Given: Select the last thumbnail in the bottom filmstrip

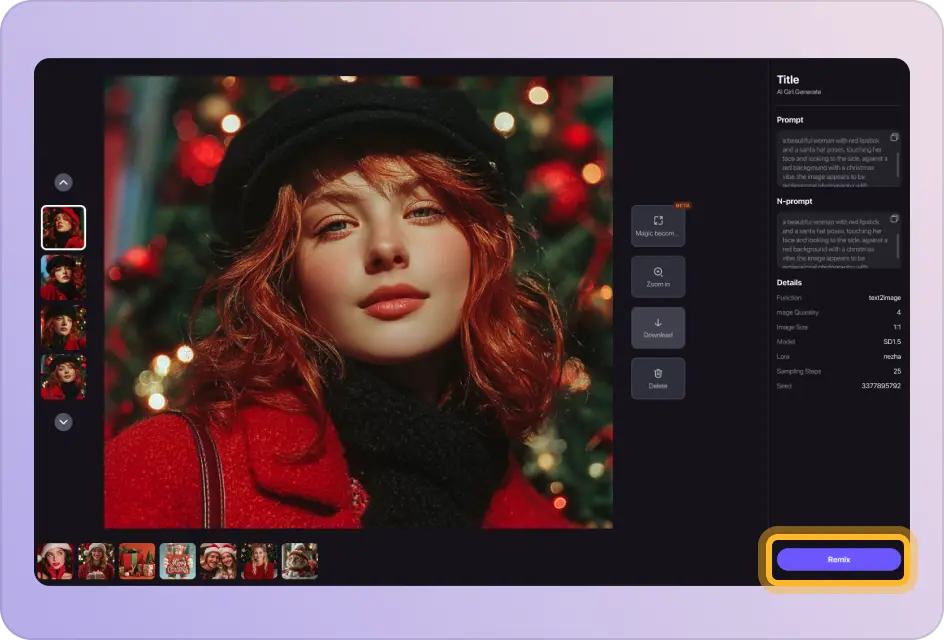Looking at the screenshot, I should (x=299, y=560).
